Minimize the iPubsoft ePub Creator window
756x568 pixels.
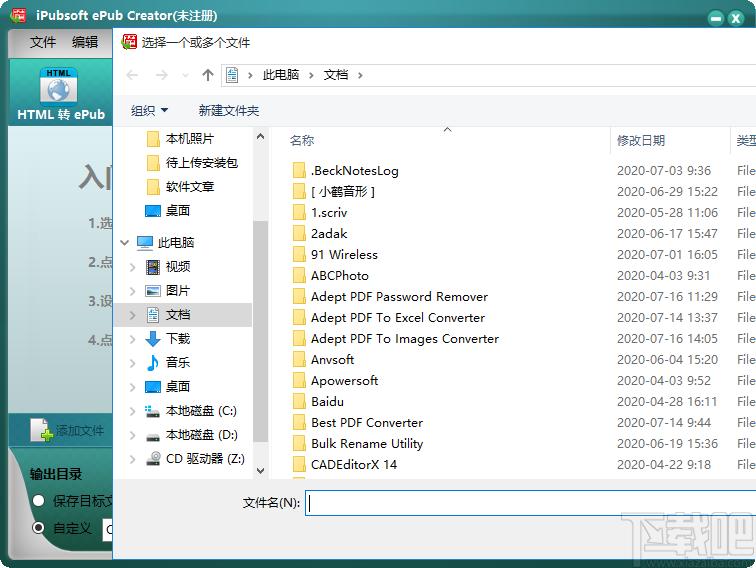(716, 18)
